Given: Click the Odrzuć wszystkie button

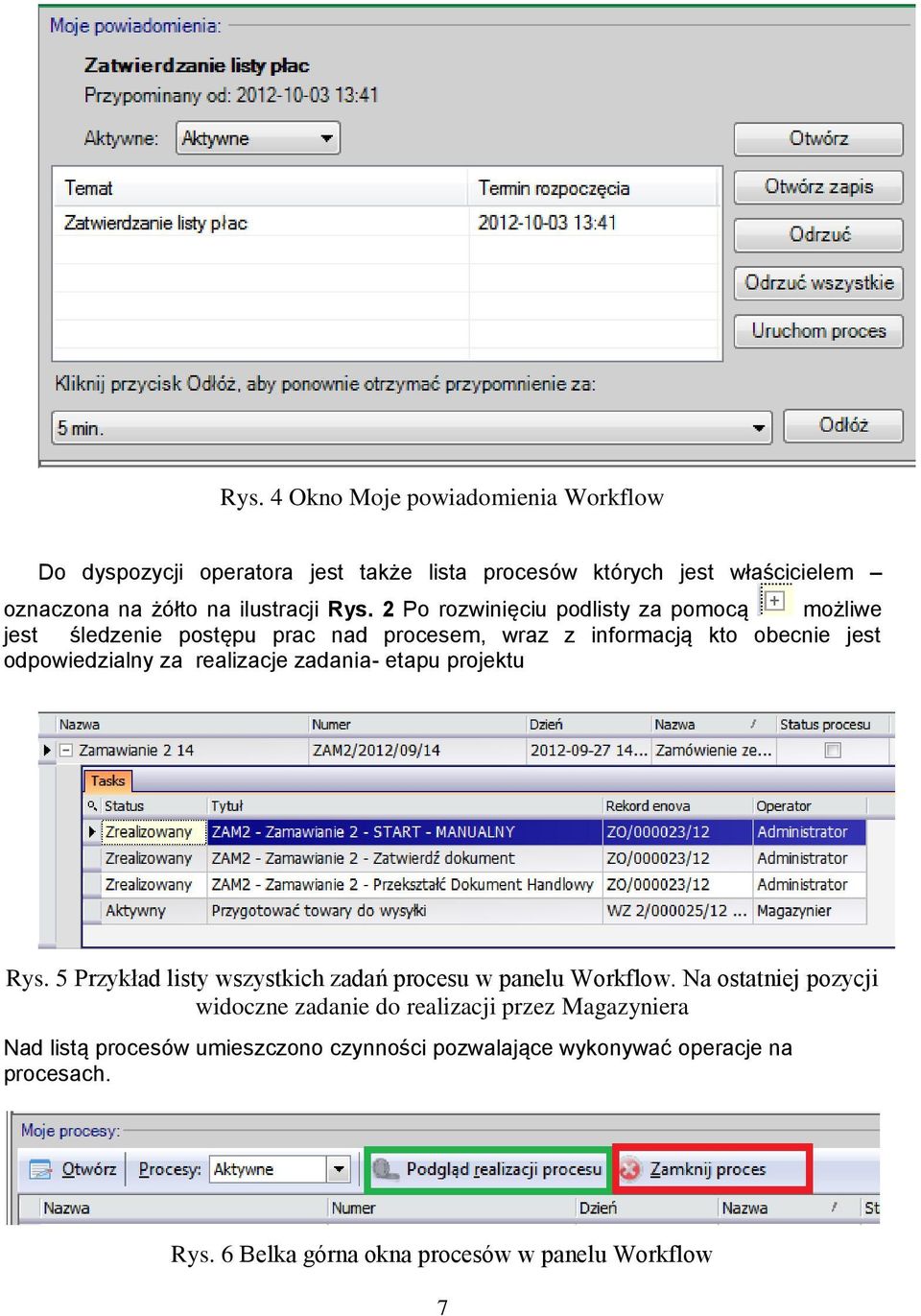Looking at the screenshot, I should tap(818, 282).
